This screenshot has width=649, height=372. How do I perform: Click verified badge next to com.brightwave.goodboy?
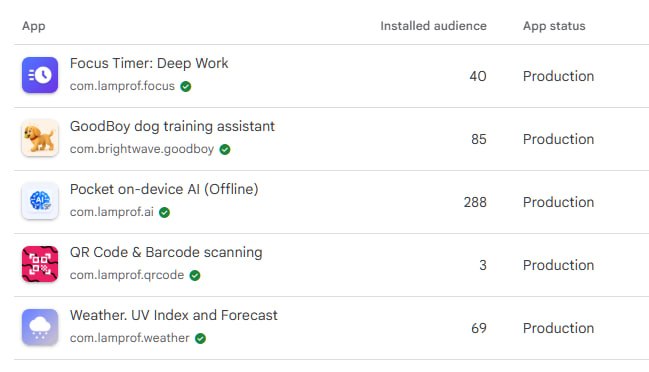[225, 149]
